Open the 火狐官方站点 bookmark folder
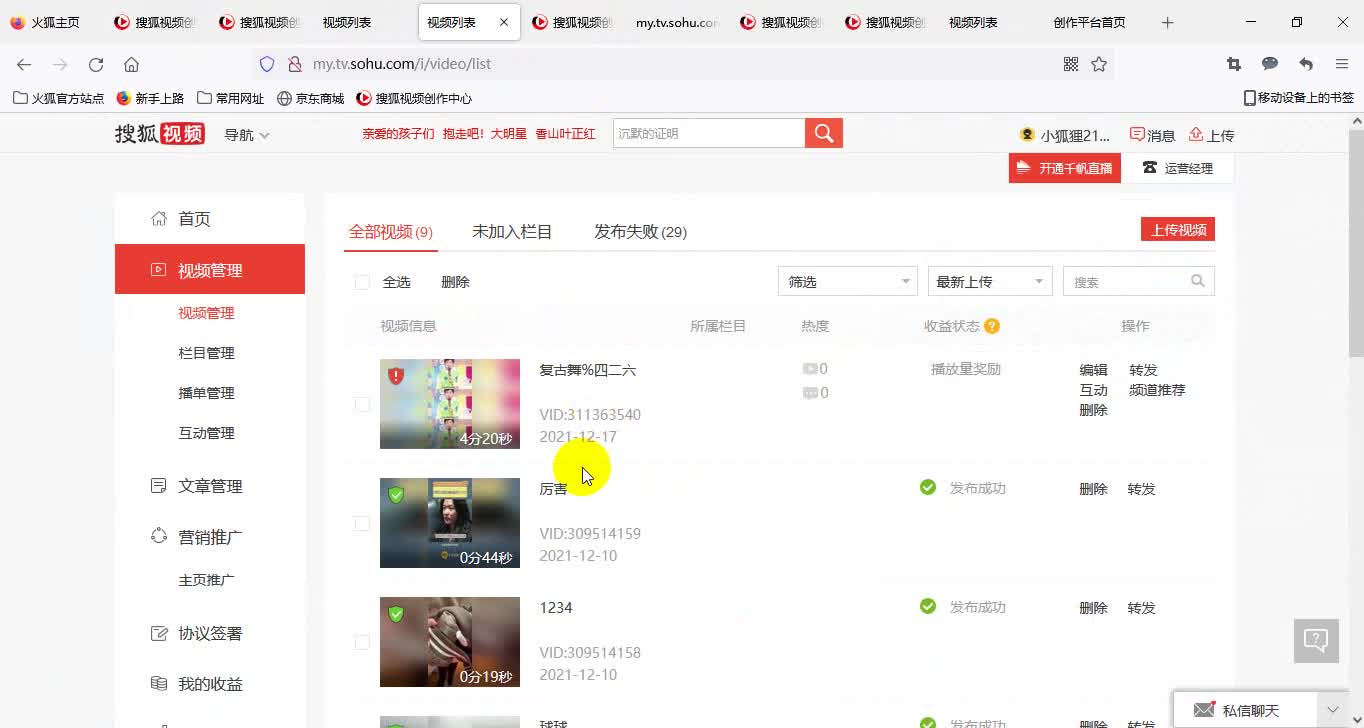This screenshot has height=728, width=1364. tap(59, 98)
